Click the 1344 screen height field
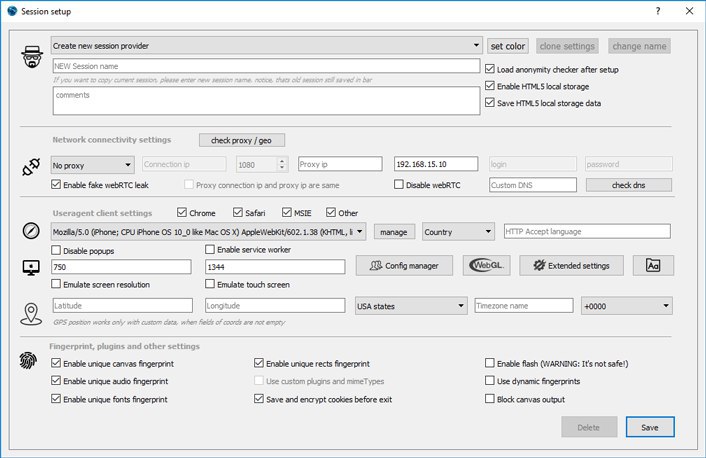Screen dimensions: 706x458 (275, 267)
